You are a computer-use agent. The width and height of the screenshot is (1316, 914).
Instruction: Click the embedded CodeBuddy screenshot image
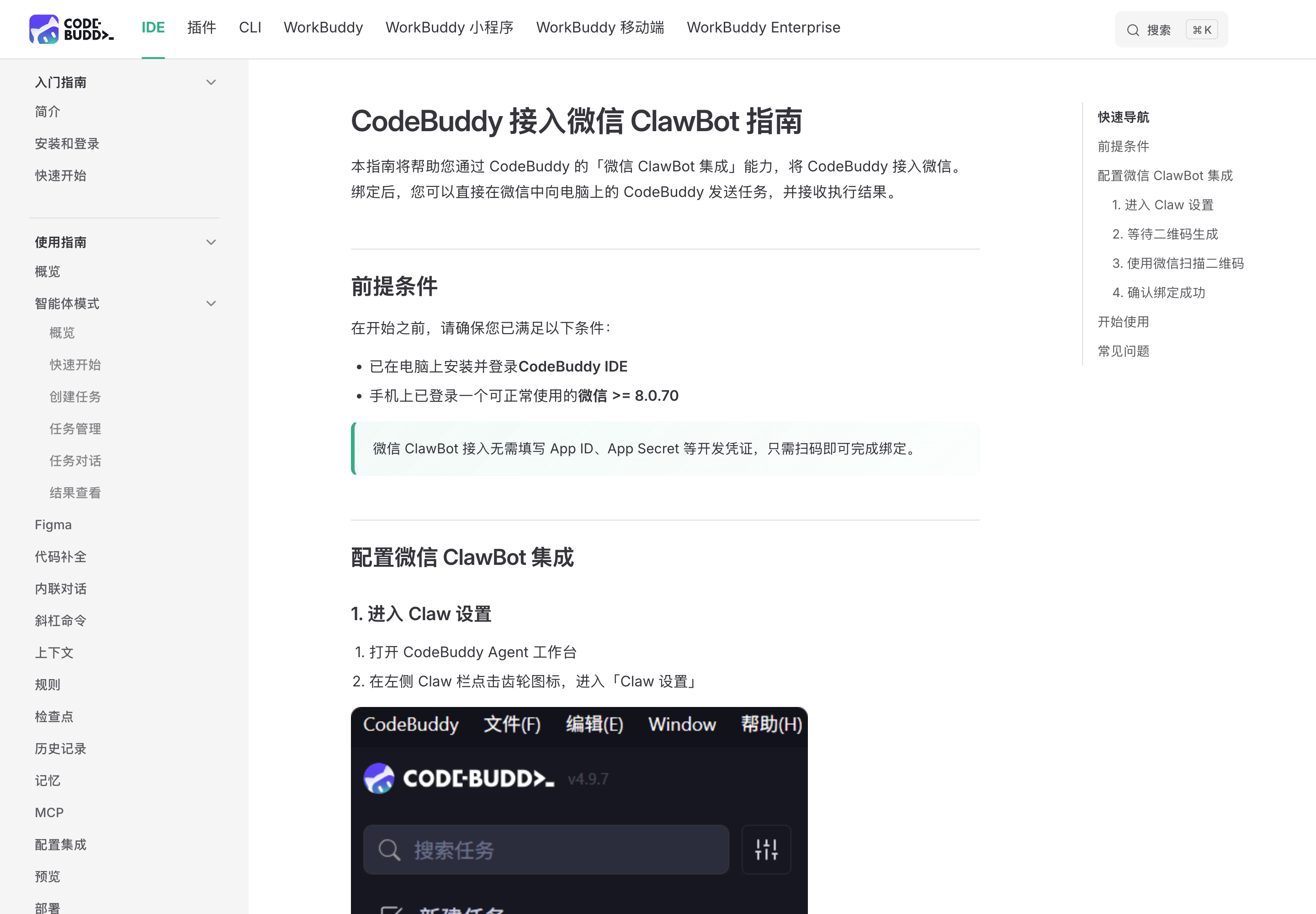tap(579, 810)
